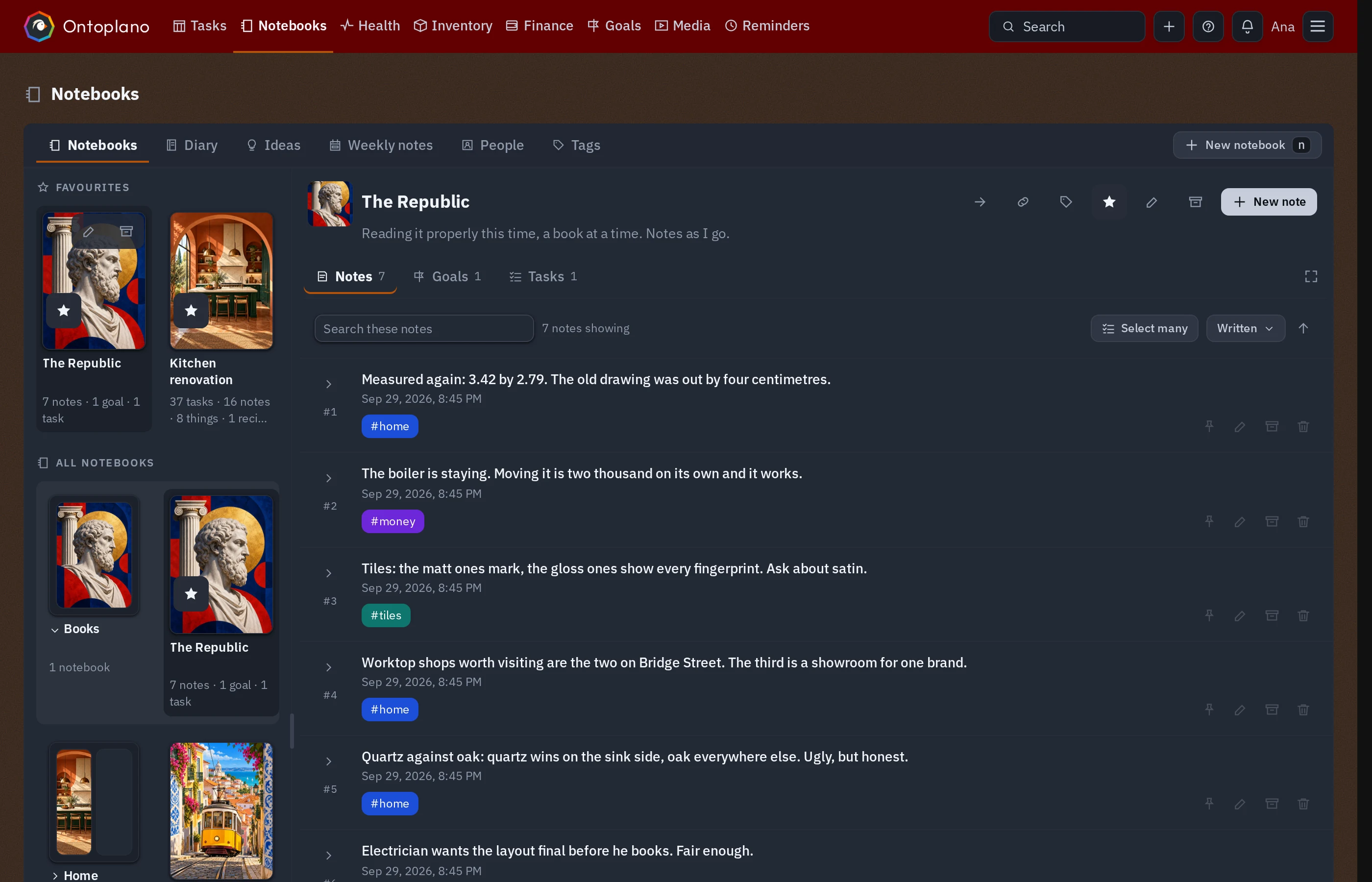Image resolution: width=1372 pixels, height=882 pixels.
Task: Toggle star on The Republic card under All Notebooks
Action: tap(191, 594)
